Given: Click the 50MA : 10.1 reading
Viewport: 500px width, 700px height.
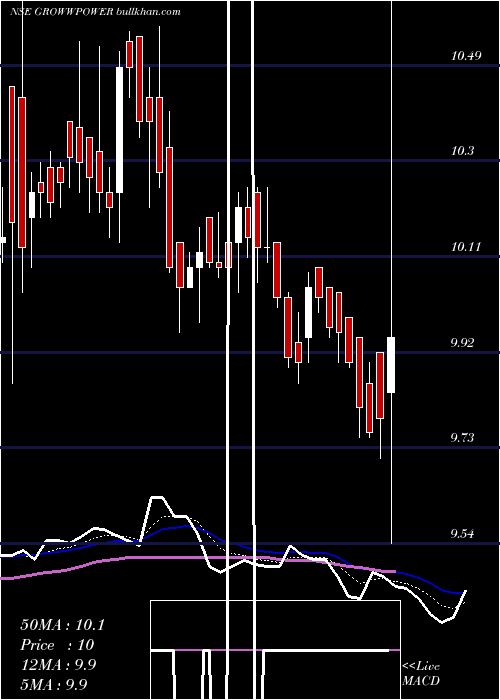Looking at the screenshot, I should coord(62,625).
